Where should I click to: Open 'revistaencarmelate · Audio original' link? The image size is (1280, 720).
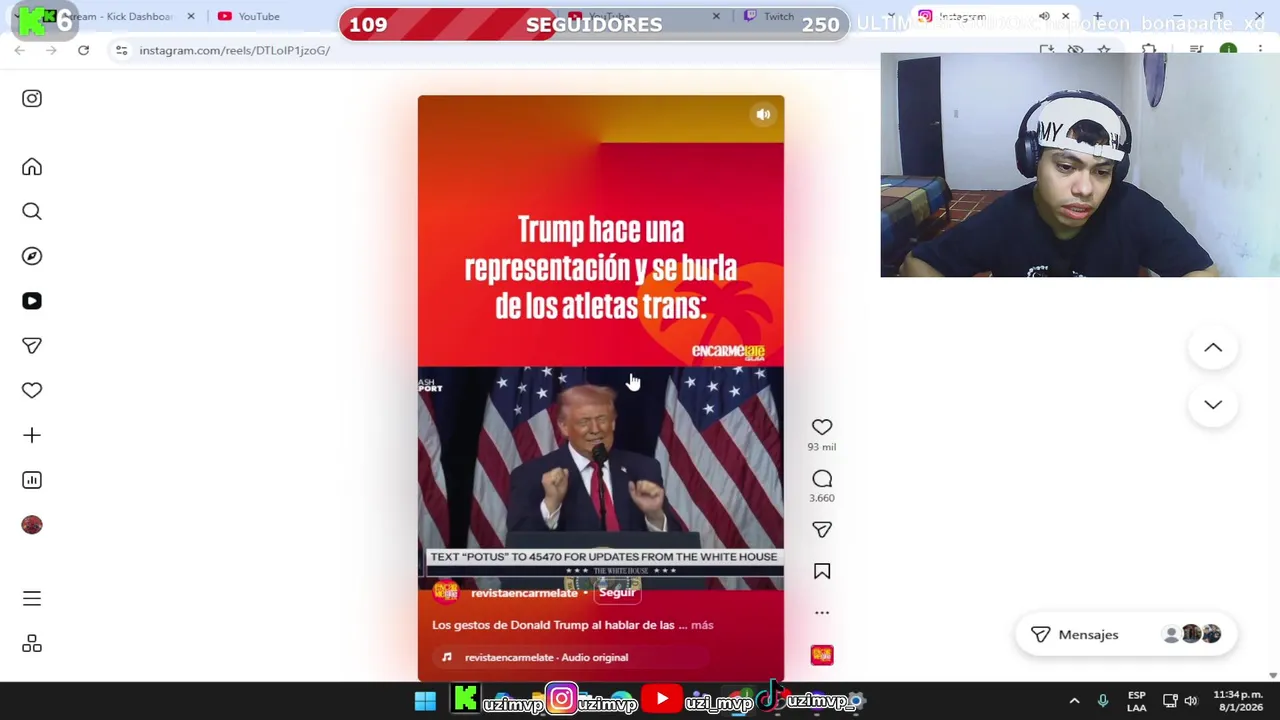546,657
